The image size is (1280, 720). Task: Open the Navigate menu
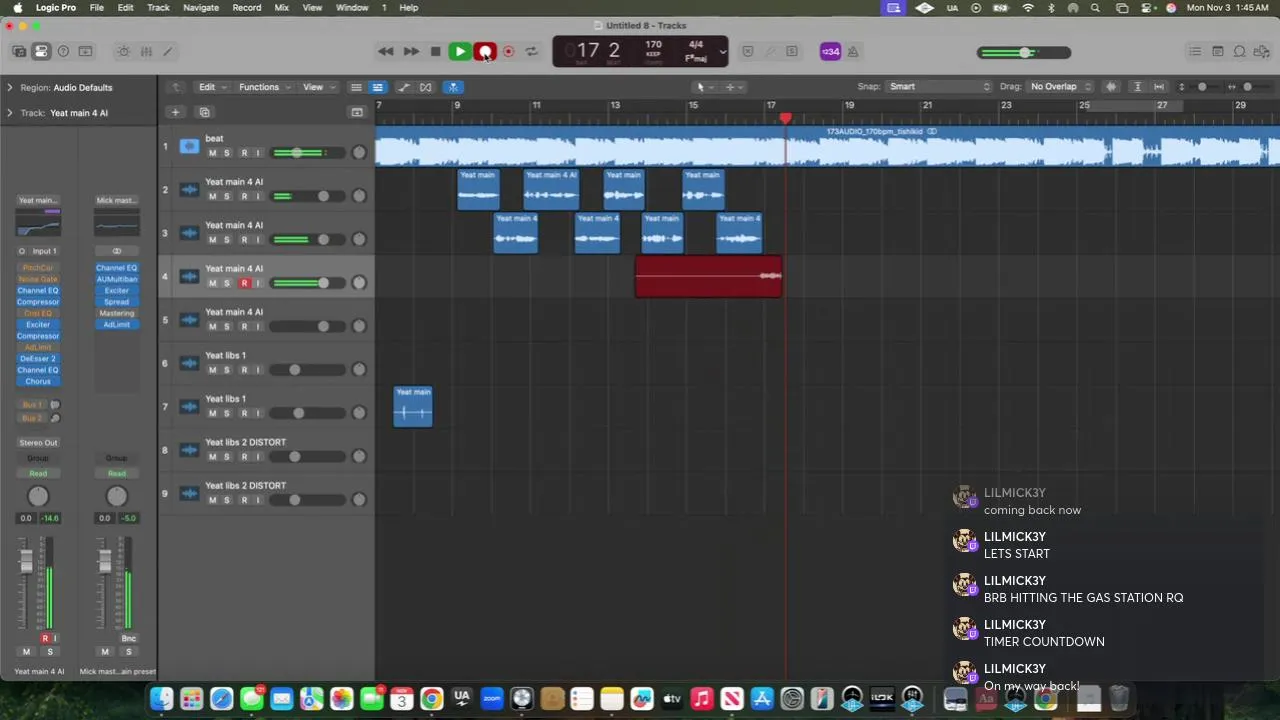tap(200, 7)
